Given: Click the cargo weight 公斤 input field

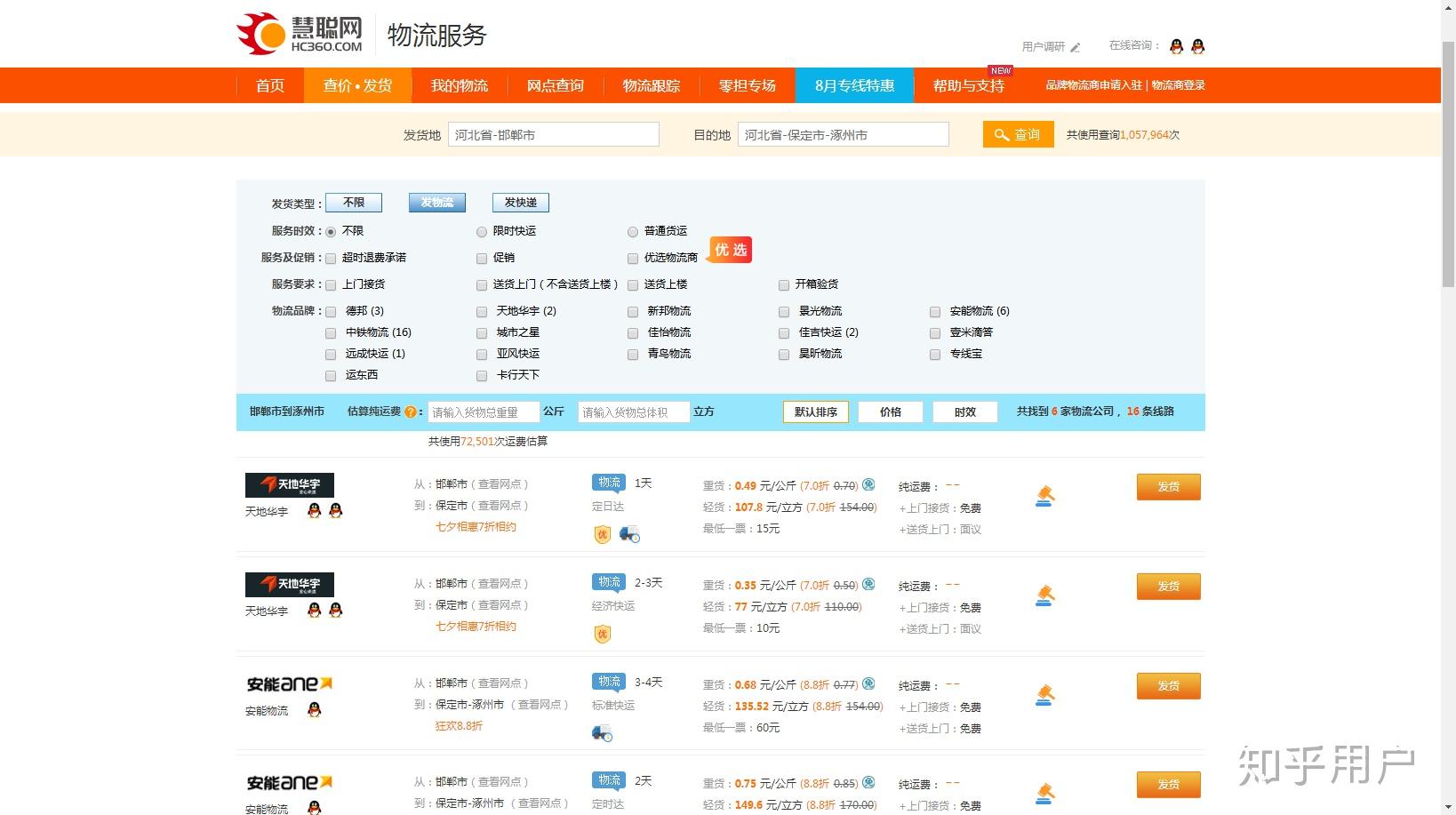Looking at the screenshot, I should click(484, 411).
